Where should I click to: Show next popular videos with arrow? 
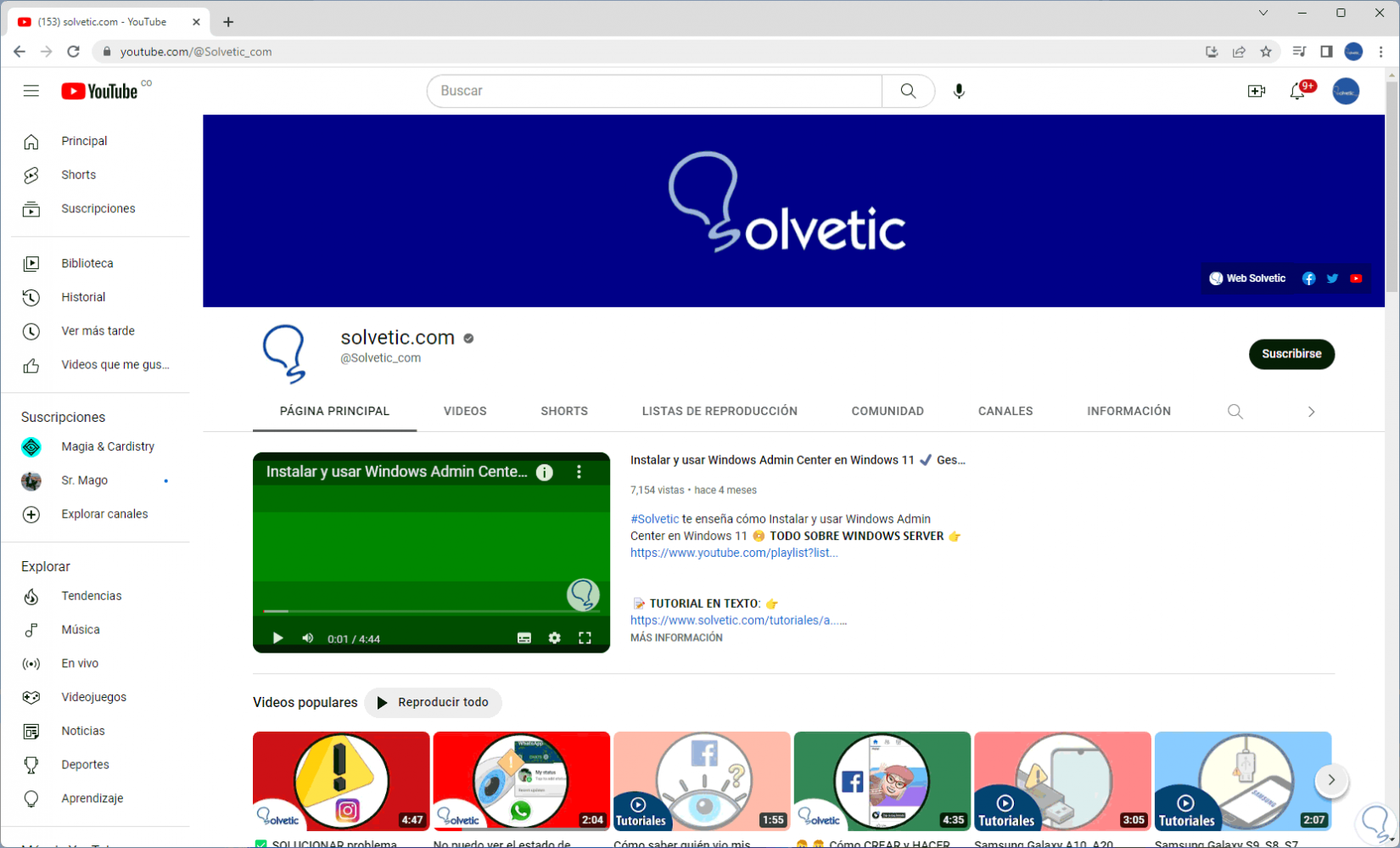1331,780
